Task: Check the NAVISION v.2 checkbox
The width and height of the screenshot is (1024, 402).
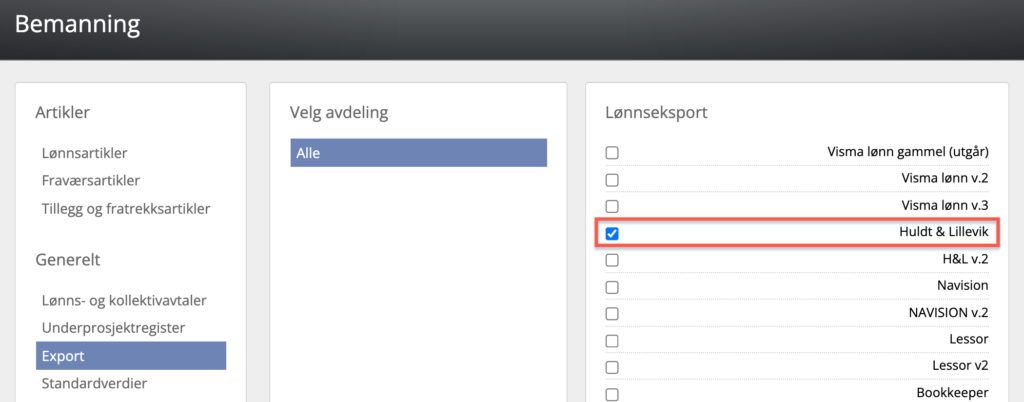Action: click(x=612, y=313)
